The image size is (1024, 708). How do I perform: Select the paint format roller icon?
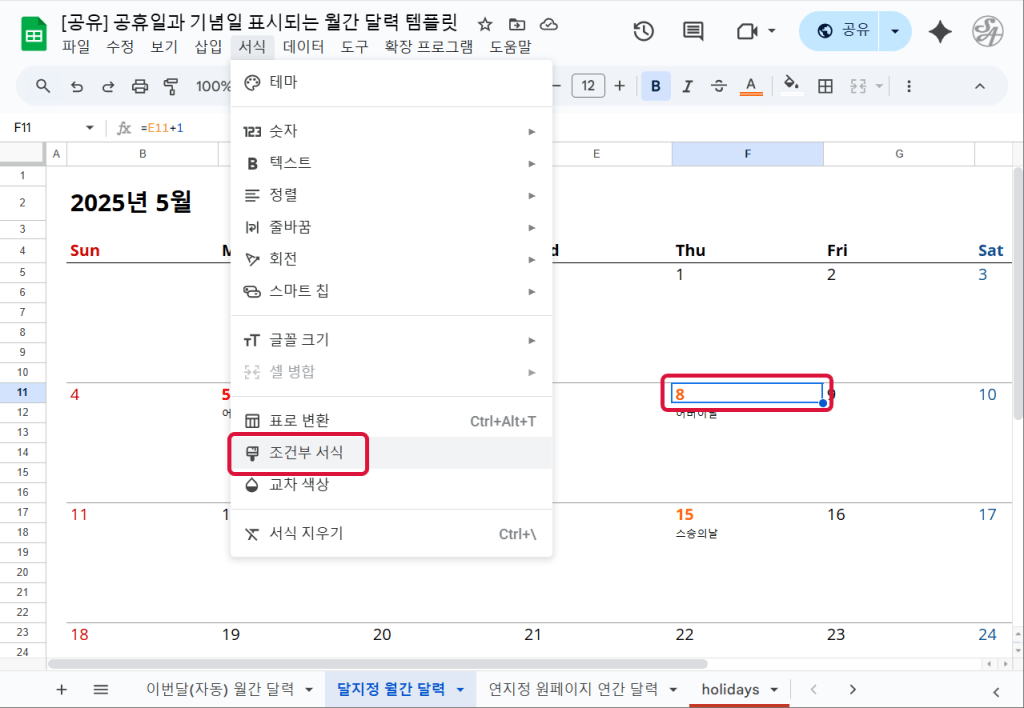point(170,86)
